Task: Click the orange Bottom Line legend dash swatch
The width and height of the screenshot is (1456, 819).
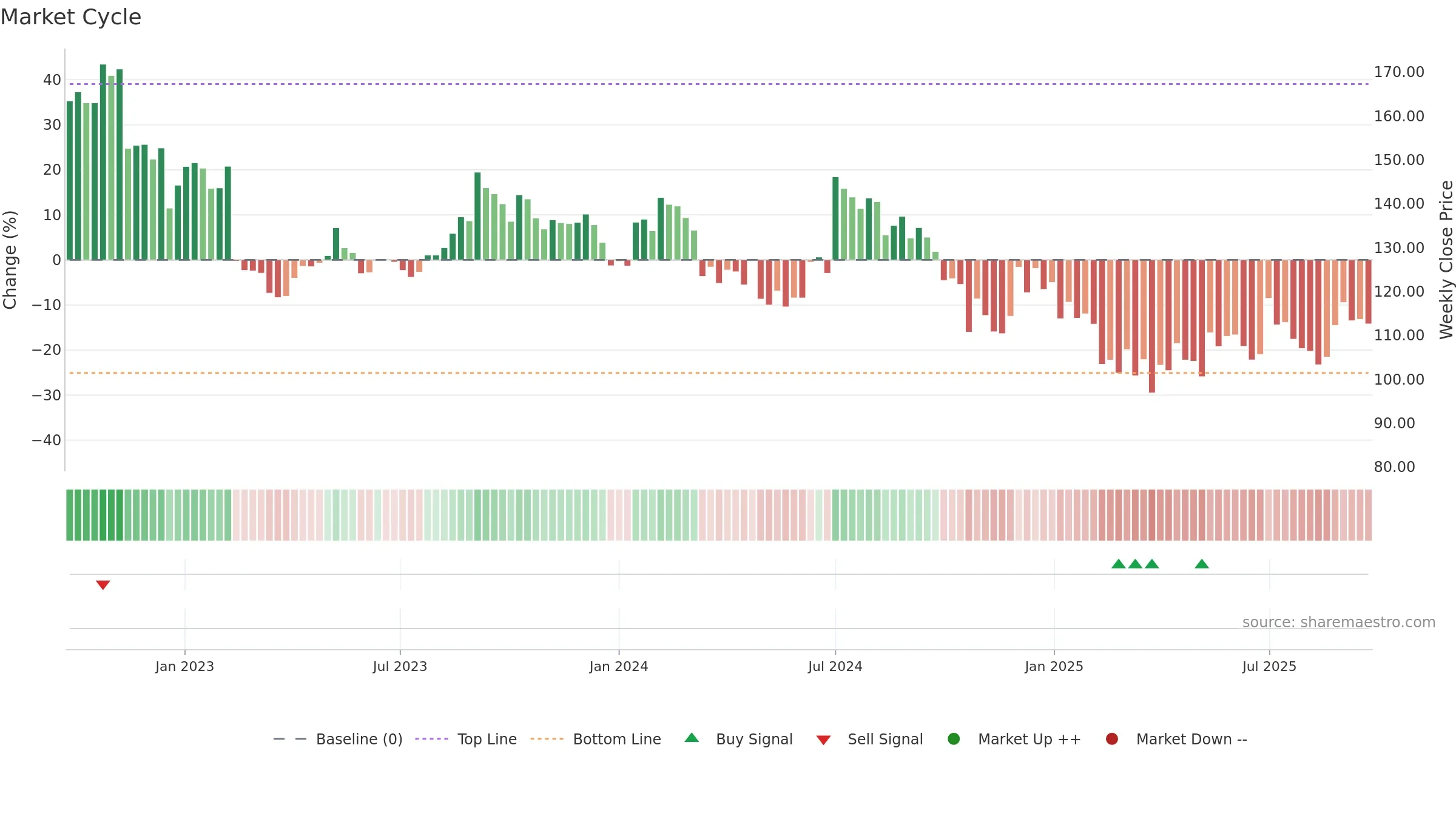Action: (x=547, y=739)
